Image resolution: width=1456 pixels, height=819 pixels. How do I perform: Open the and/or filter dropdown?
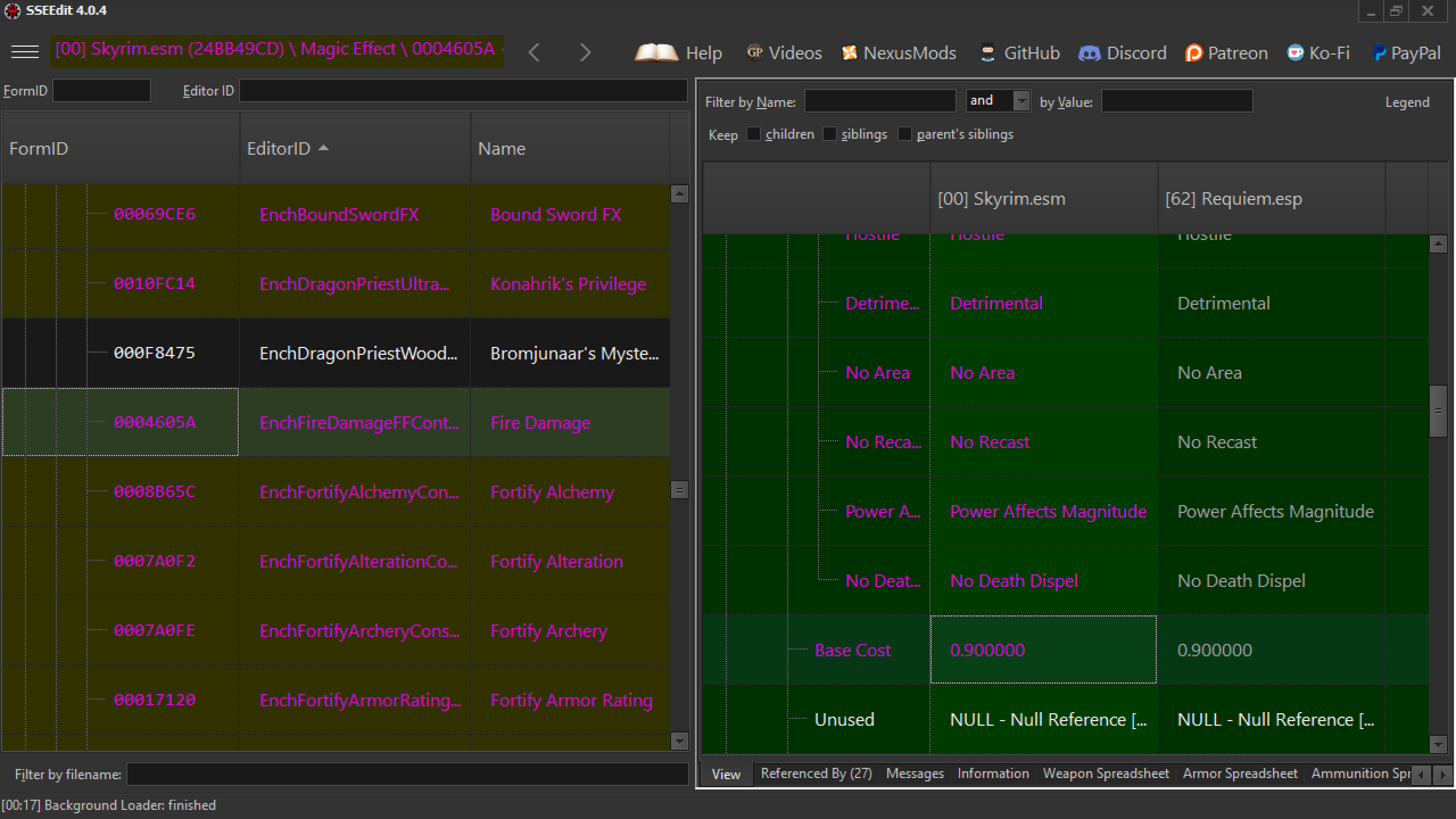click(1021, 101)
